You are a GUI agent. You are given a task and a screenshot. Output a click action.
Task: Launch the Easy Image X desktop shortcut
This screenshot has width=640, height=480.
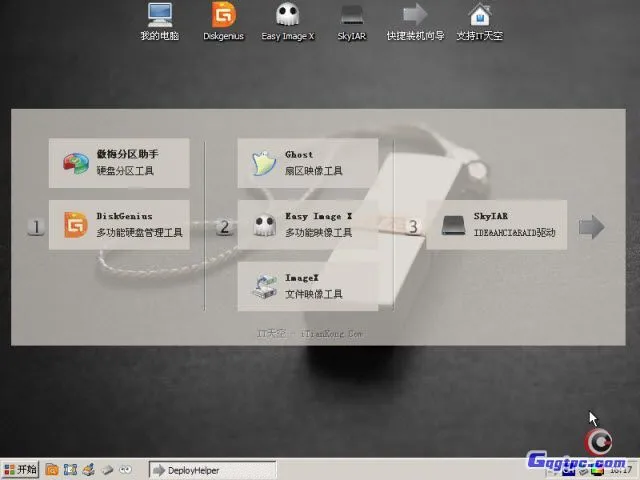(x=287, y=21)
